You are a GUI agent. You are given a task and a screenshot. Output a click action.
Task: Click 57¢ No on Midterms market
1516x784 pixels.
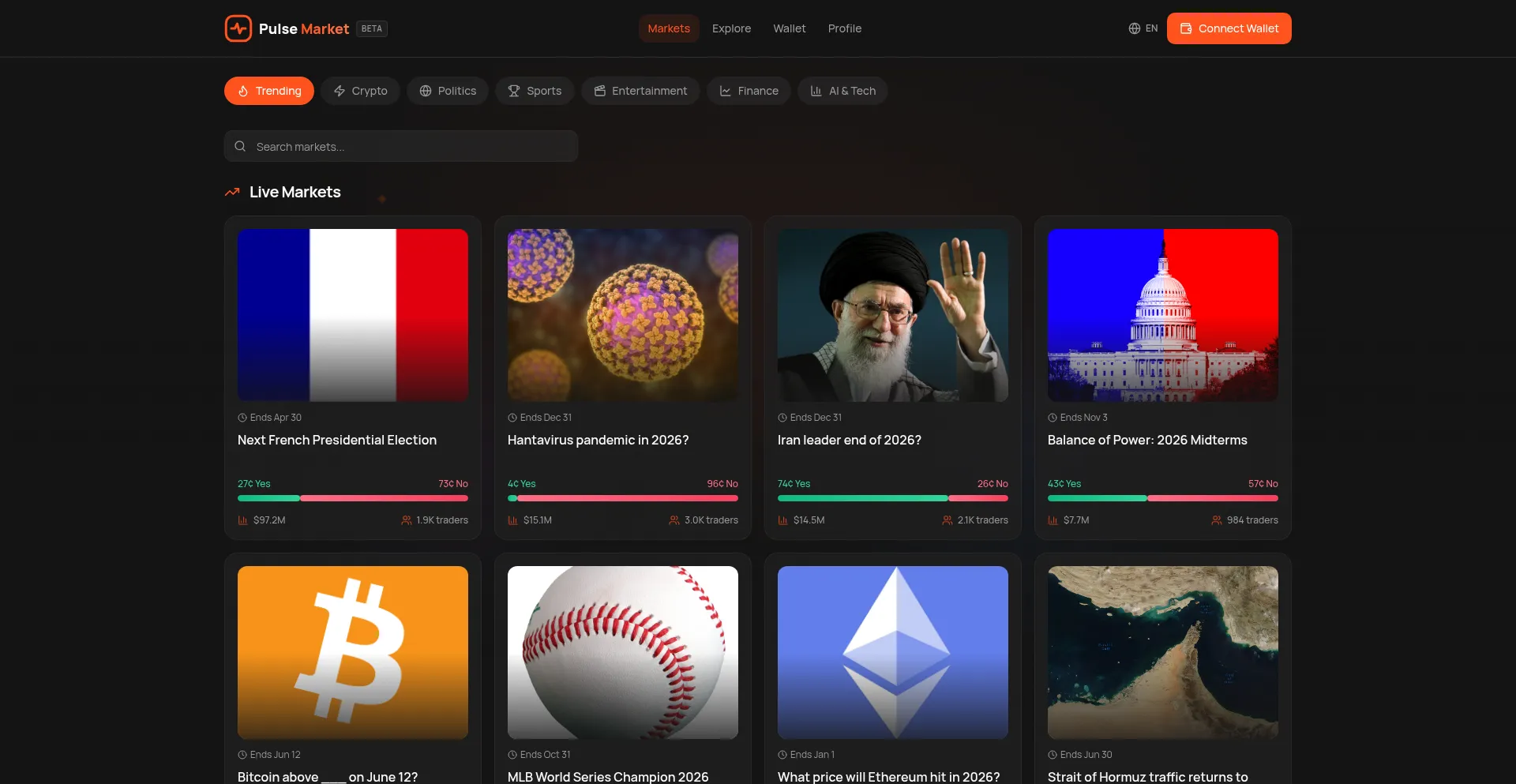point(1263,484)
